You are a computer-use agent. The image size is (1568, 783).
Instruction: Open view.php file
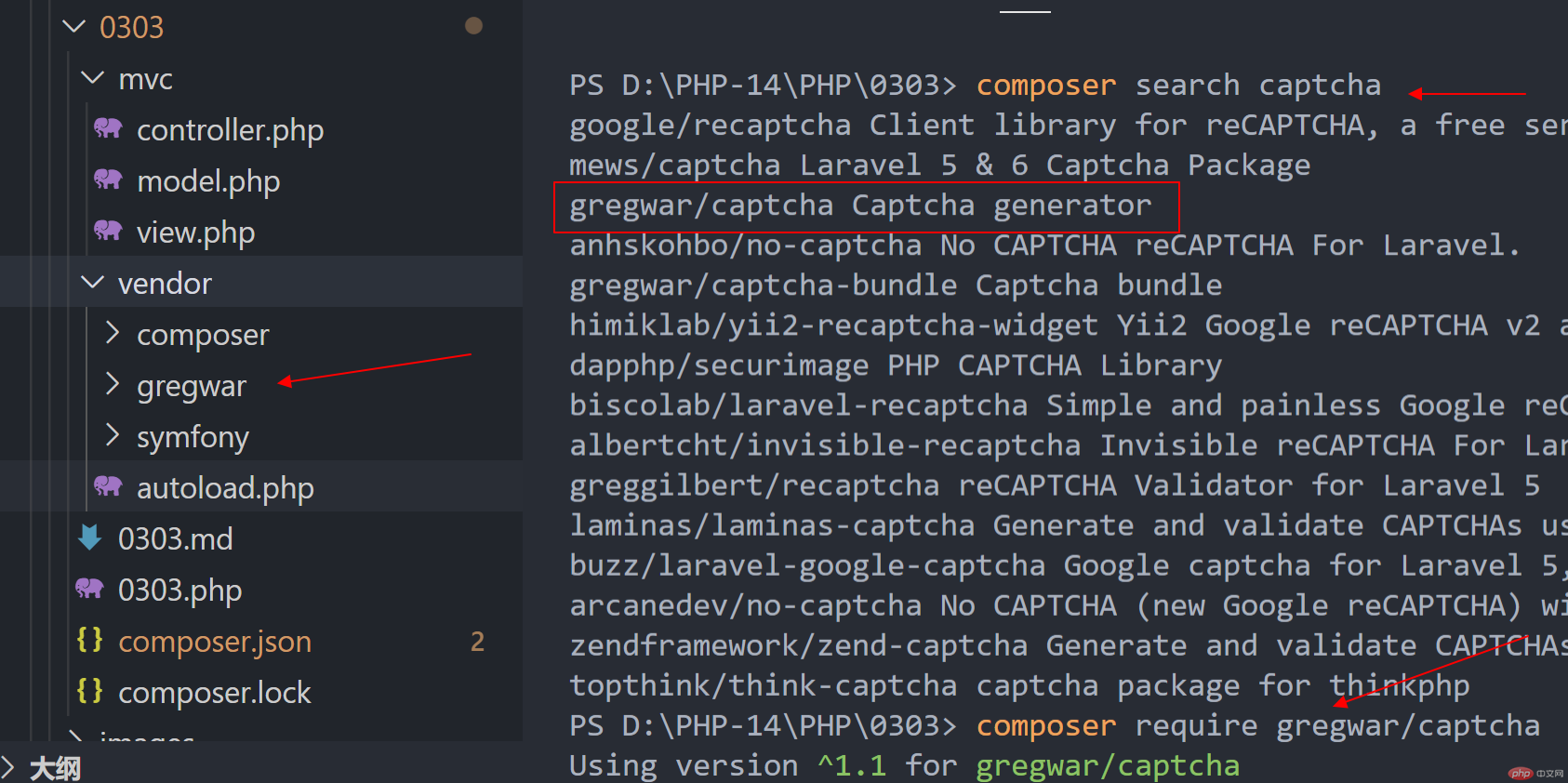click(x=196, y=232)
